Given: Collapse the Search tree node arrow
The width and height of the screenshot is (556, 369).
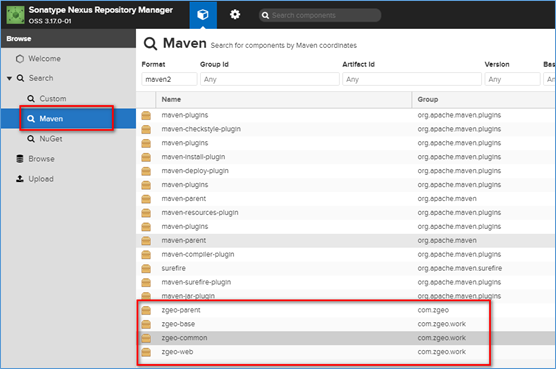Looking at the screenshot, I should 10,78.
